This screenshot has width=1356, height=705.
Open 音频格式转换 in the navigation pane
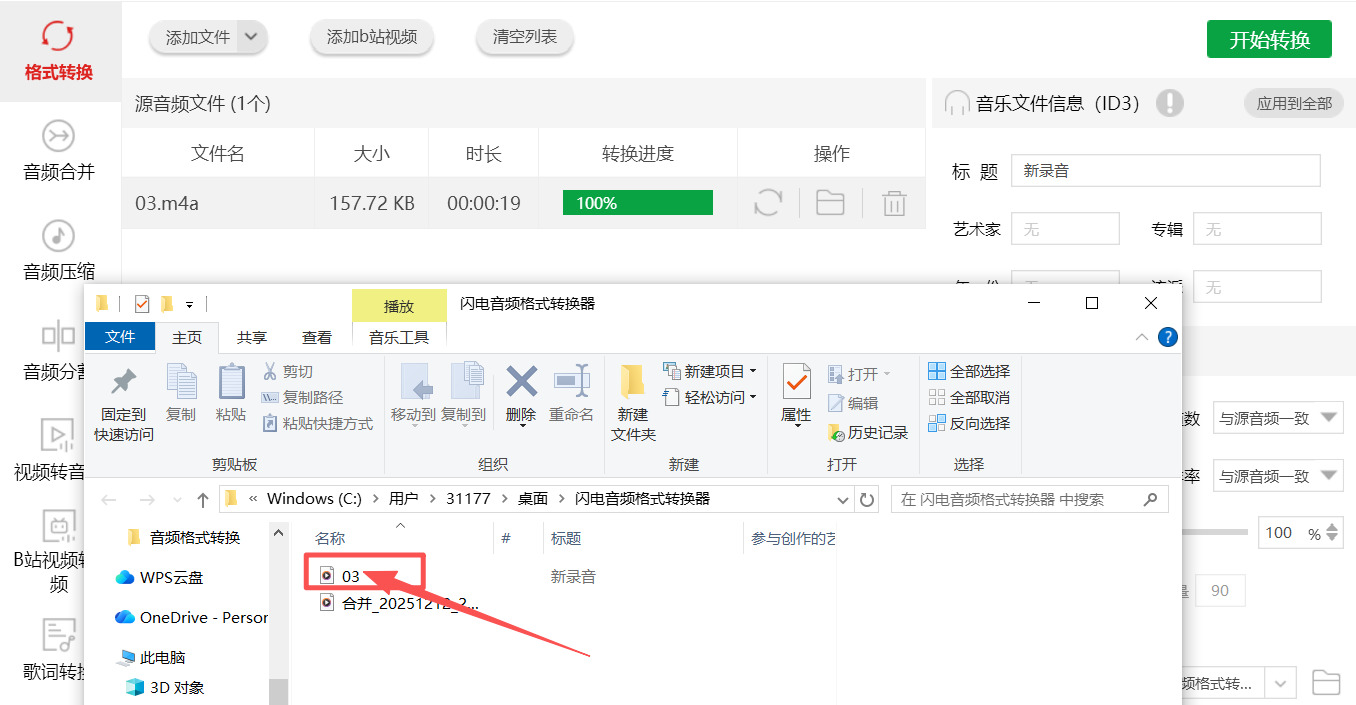coord(183,537)
